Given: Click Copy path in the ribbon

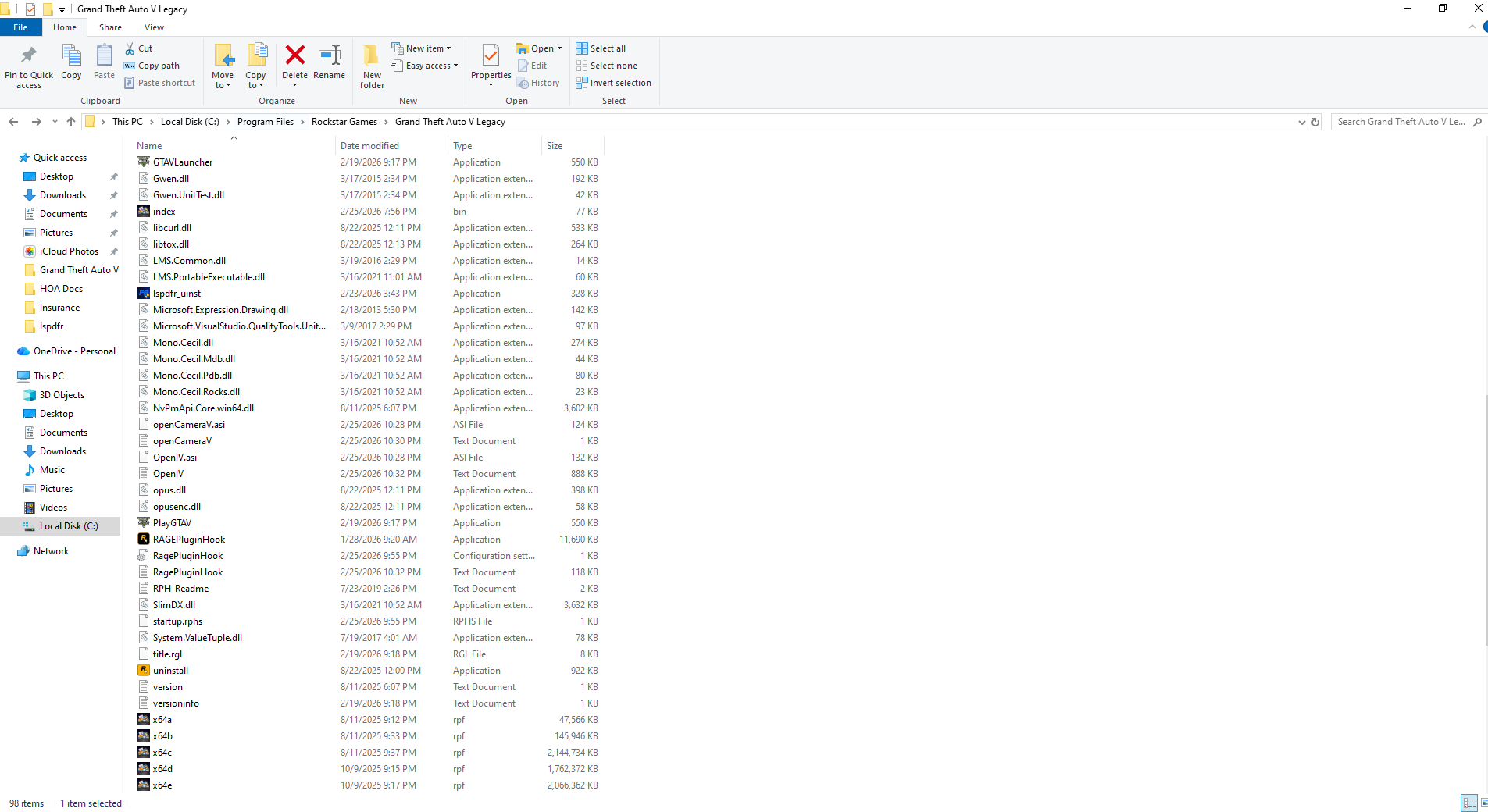Looking at the screenshot, I should [152, 66].
